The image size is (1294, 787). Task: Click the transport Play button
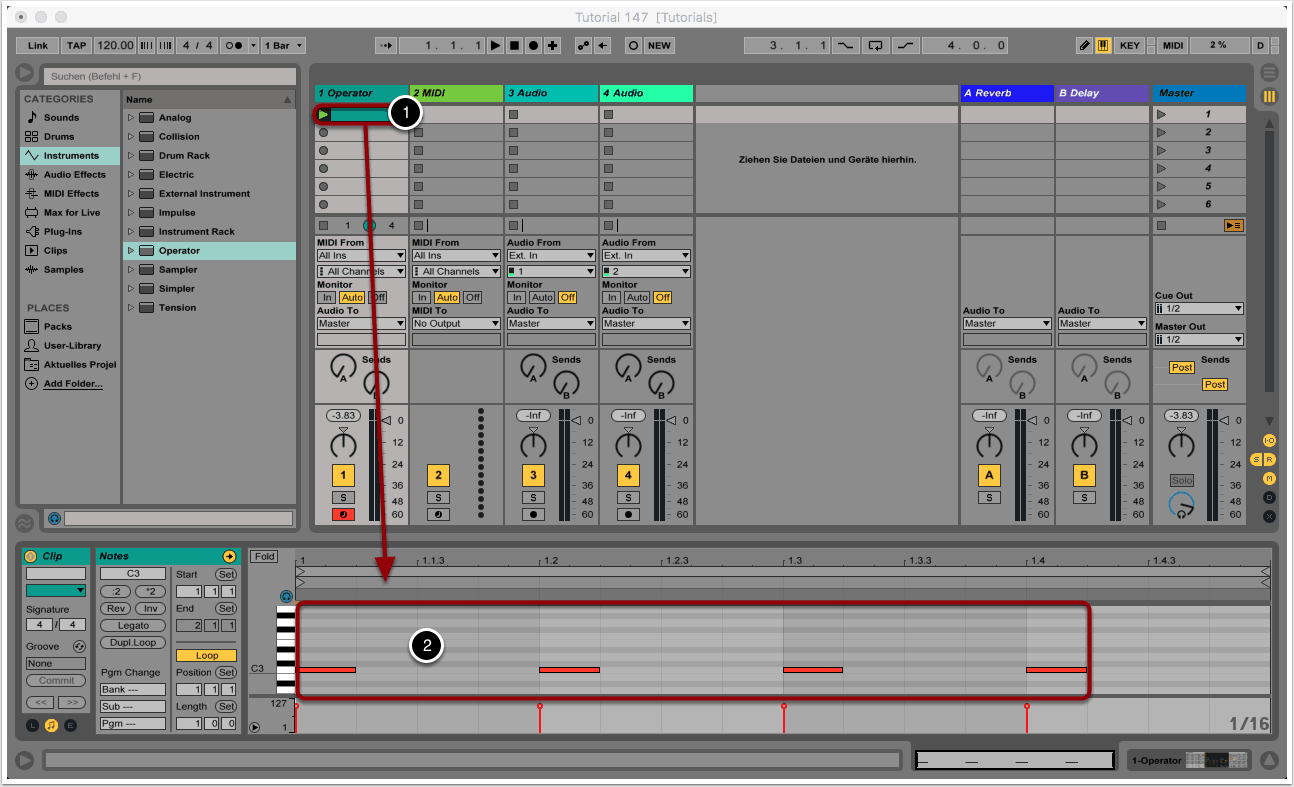click(x=495, y=46)
